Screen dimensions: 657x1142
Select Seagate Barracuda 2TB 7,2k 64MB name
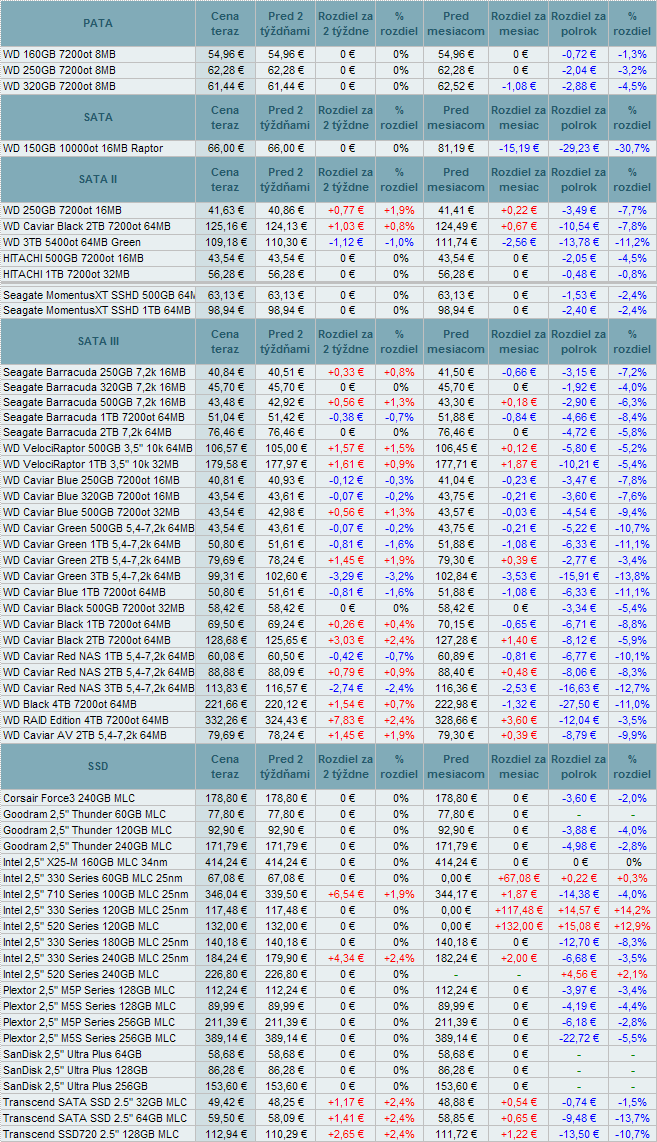(x=87, y=433)
